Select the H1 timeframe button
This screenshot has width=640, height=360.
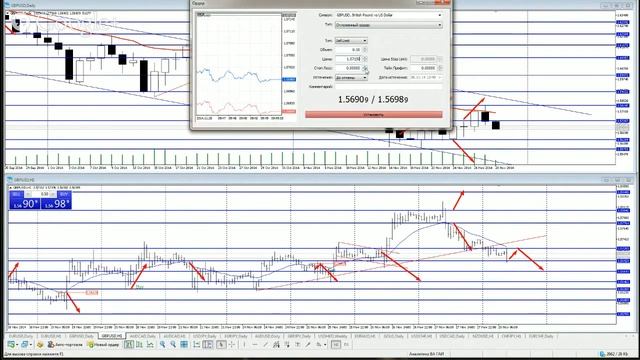(x=336, y=345)
